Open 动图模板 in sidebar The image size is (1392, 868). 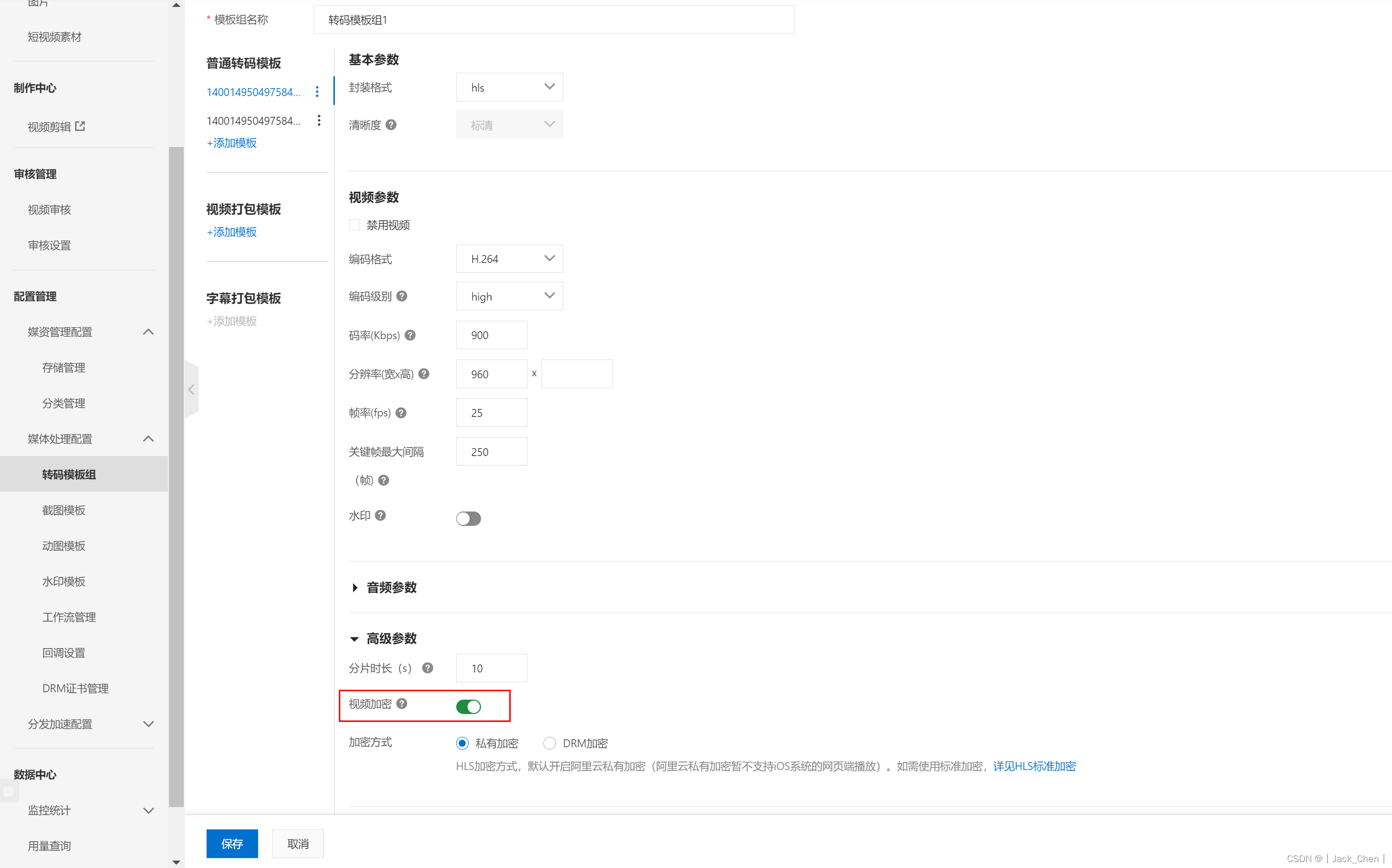pyautogui.click(x=64, y=545)
